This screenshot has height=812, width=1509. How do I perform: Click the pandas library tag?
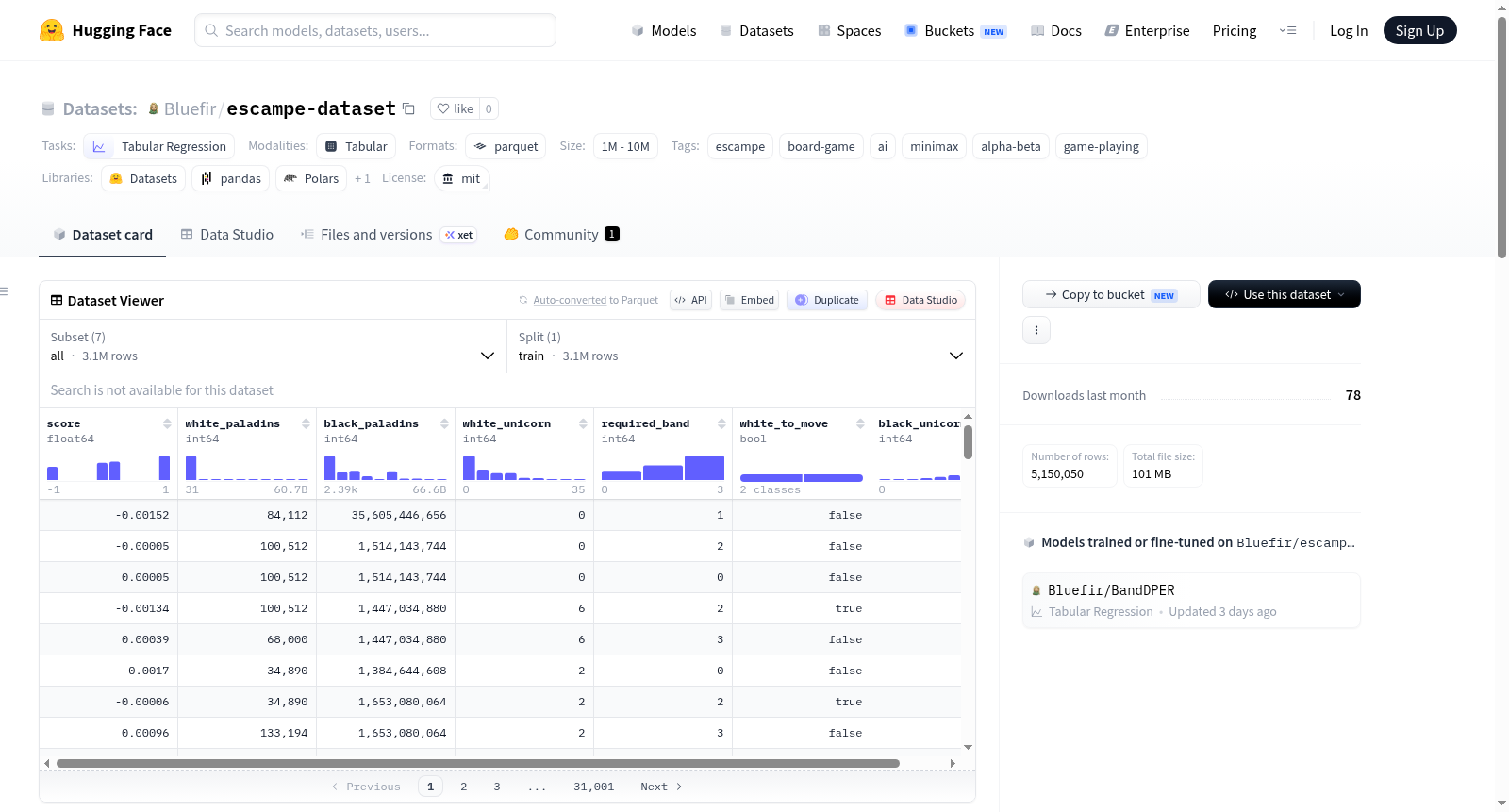pos(231,178)
